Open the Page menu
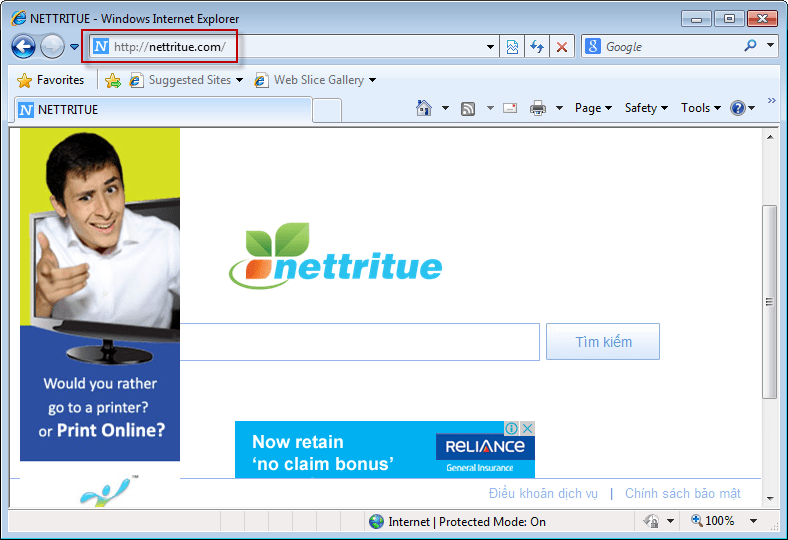788x540 pixels. (x=593, y=108)
